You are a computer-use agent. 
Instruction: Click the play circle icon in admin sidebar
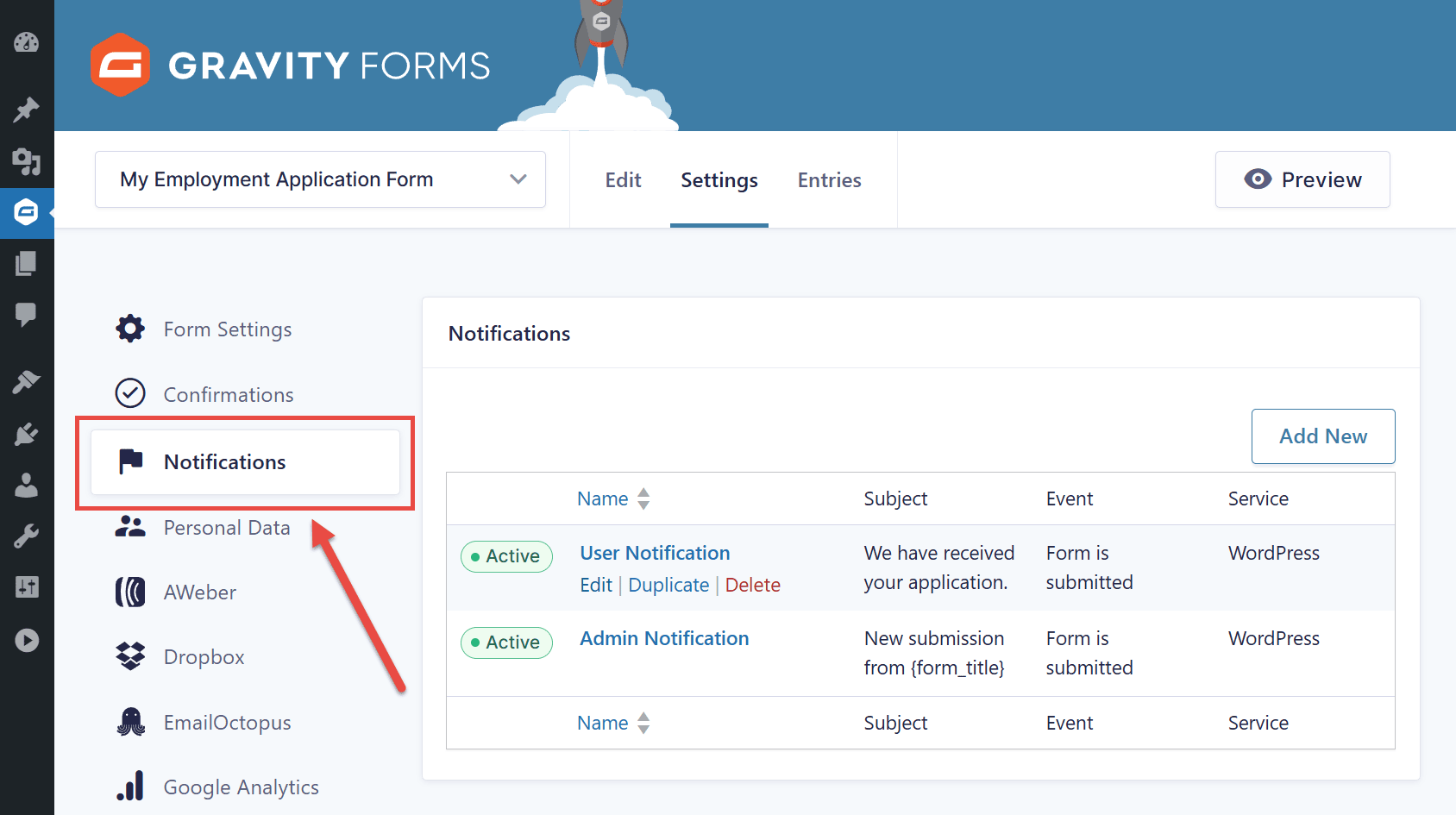[x=26, y=640]
